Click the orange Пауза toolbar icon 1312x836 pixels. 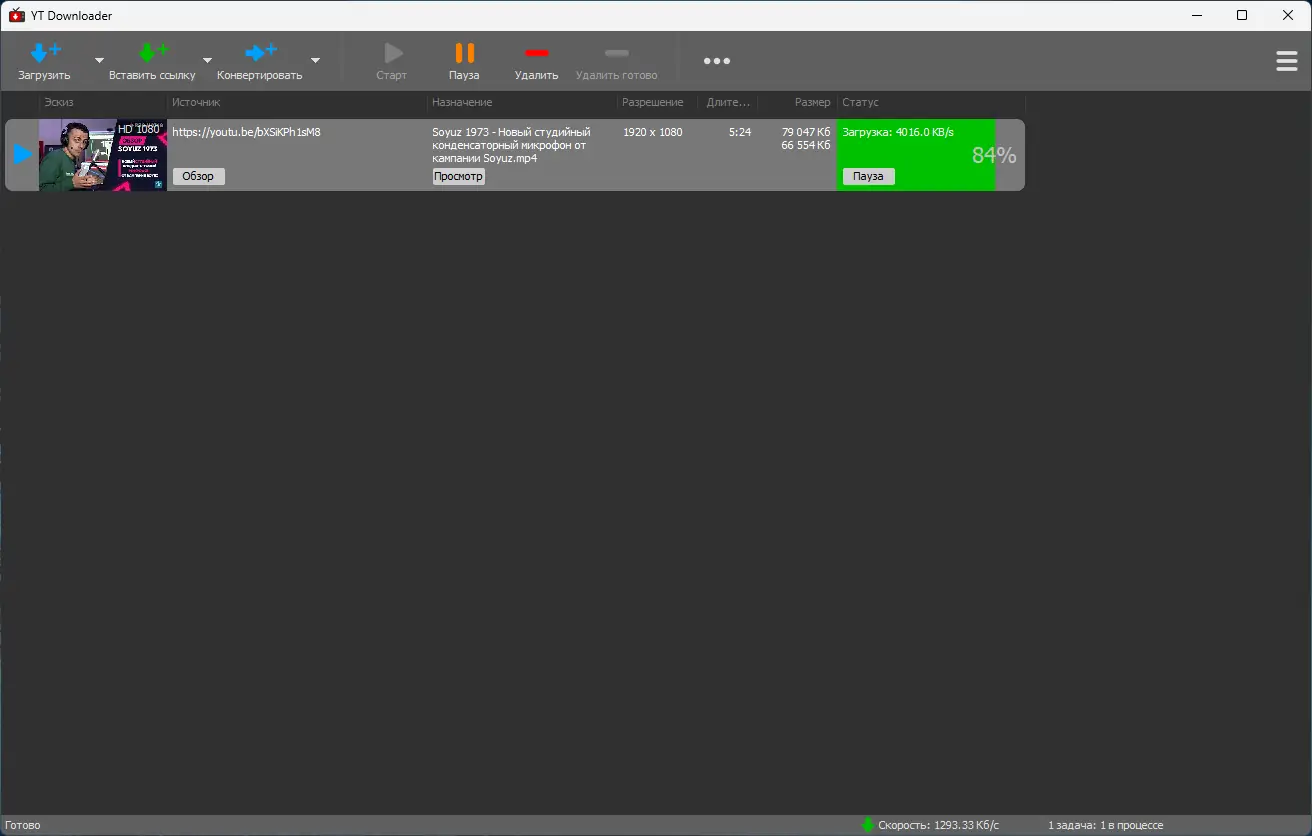tap(464, 52)
